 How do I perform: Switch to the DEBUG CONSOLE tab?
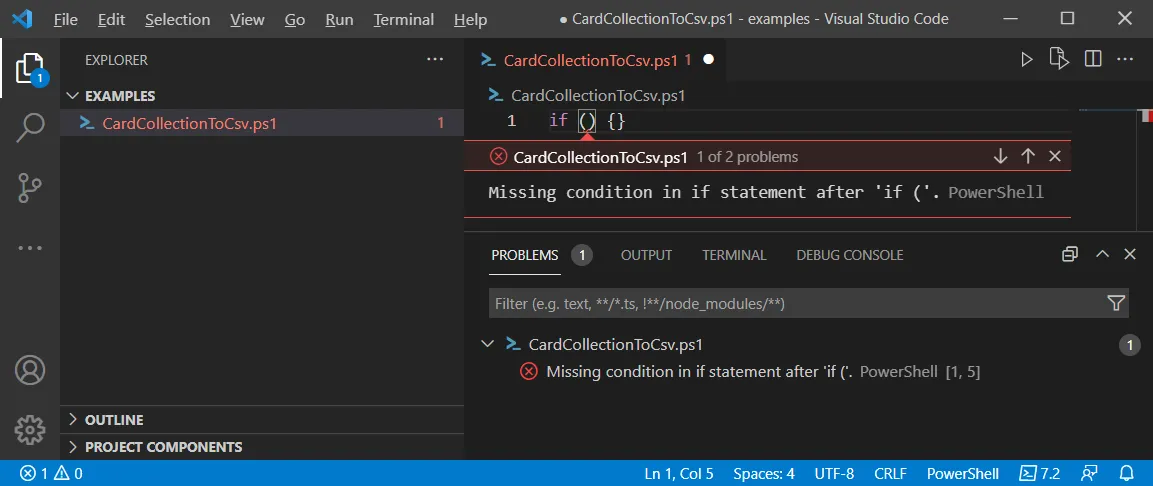849,255
